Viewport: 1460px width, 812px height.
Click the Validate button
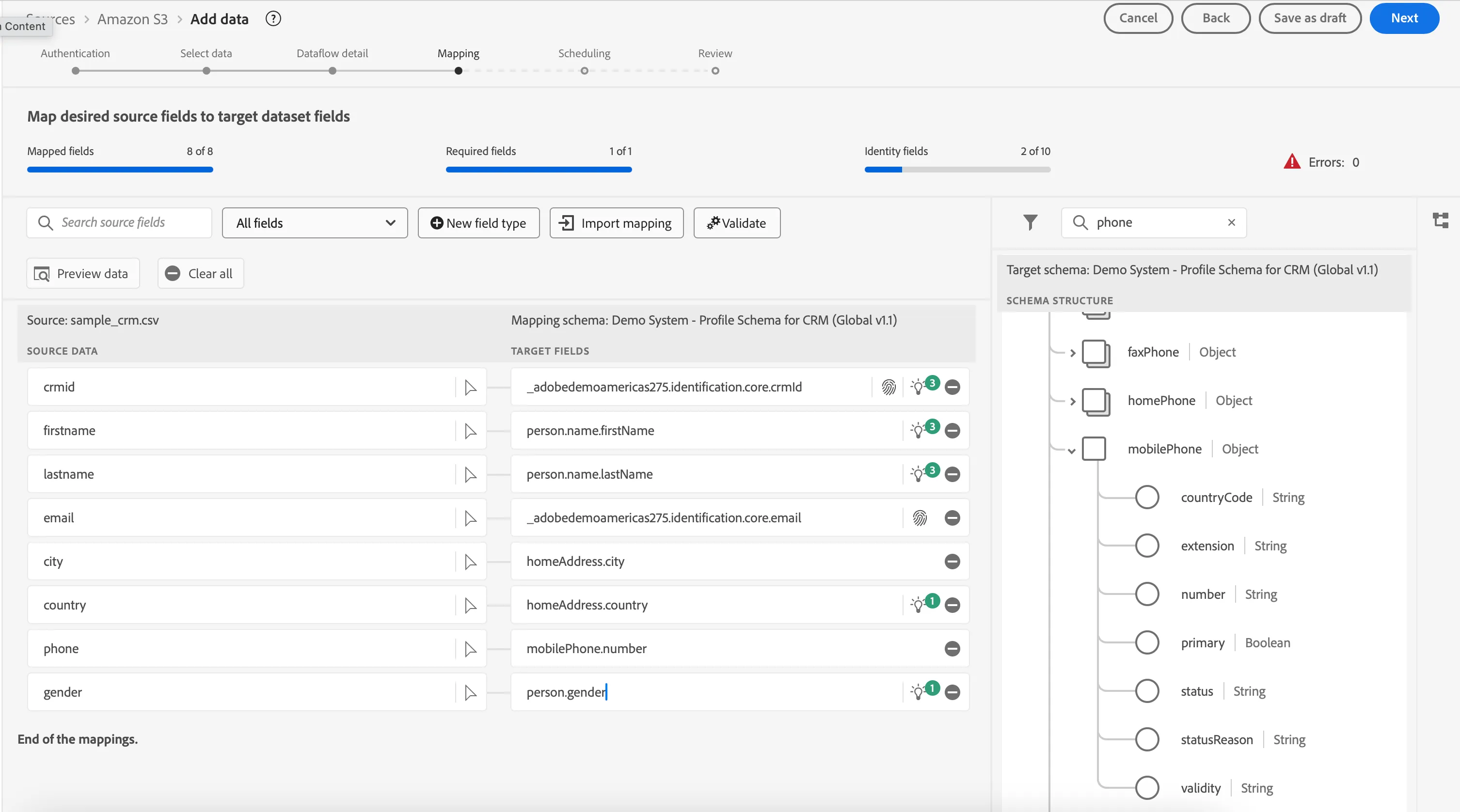tap(737, 223)
